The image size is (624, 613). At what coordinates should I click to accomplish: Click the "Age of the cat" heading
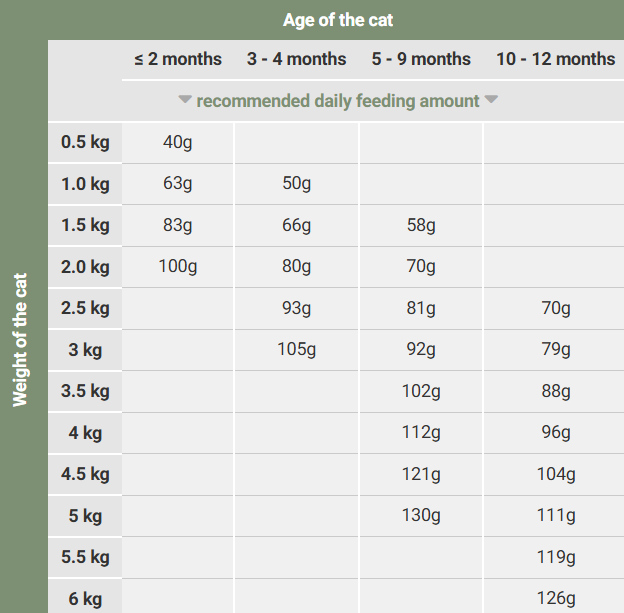[338, 20]
